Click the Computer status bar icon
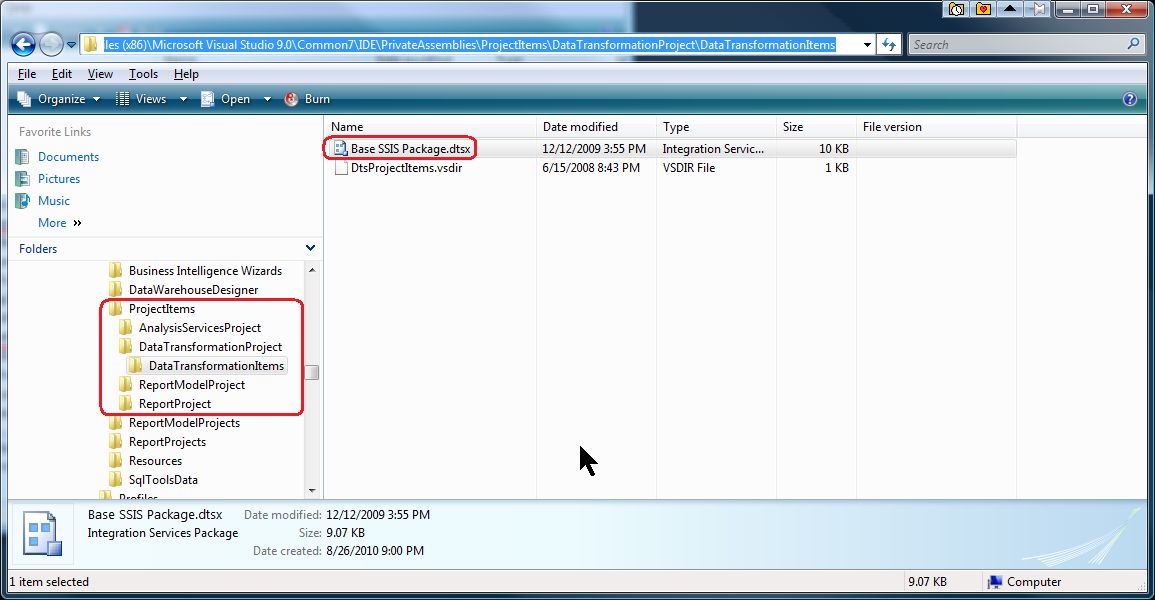 coord(994,582)
